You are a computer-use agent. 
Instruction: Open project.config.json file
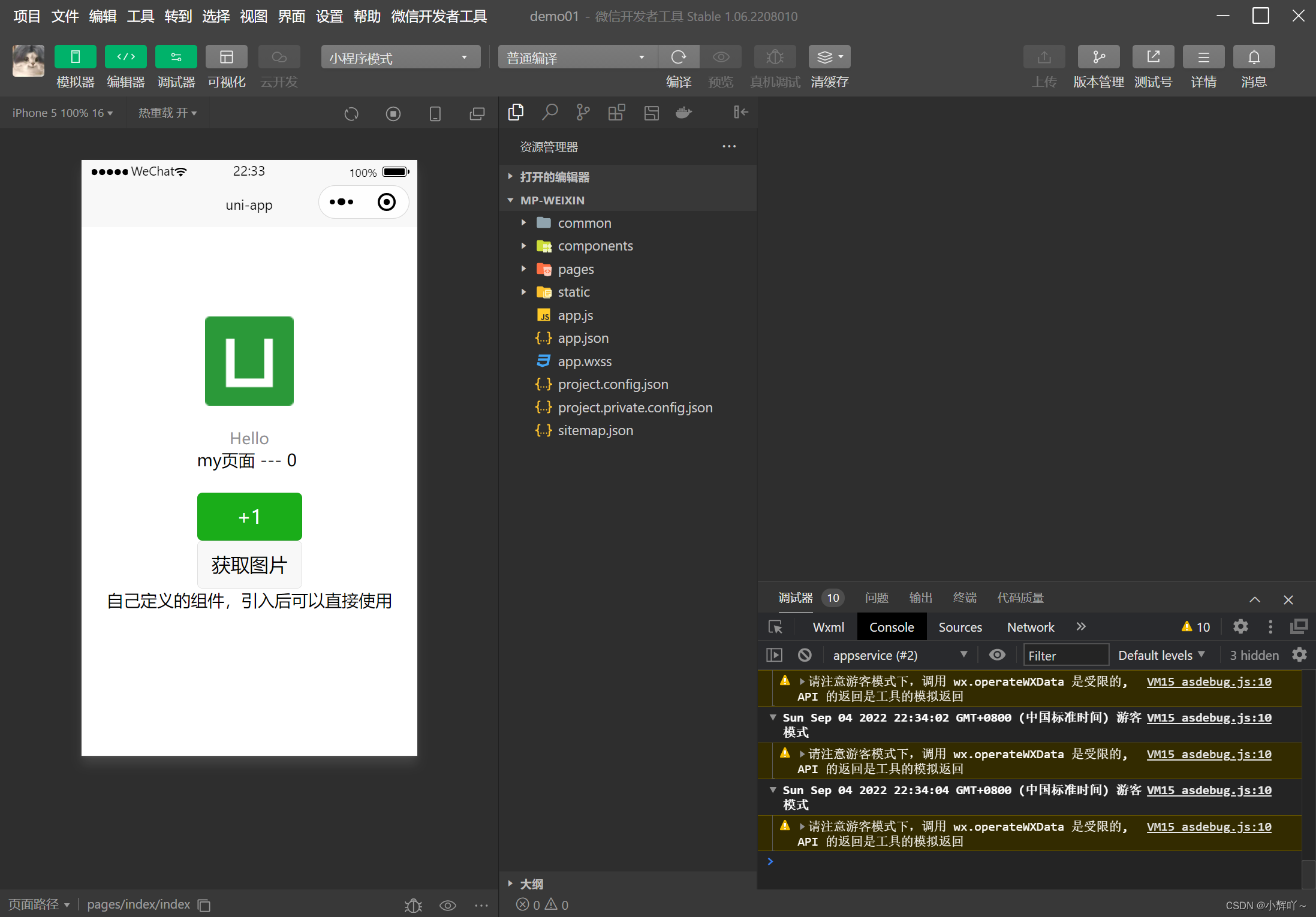[628, 384]
